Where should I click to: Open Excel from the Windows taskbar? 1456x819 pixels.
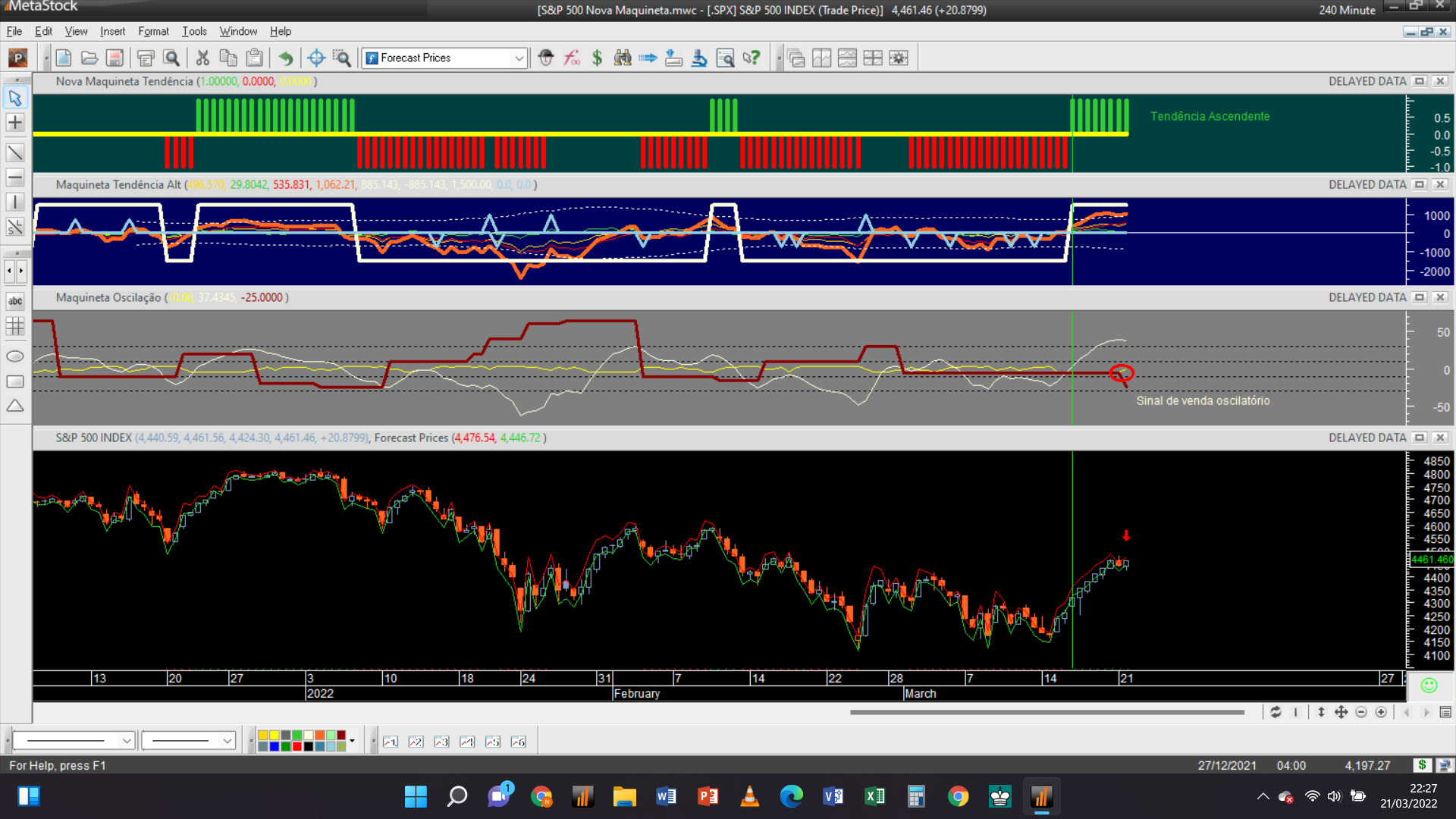coord(874,796)
